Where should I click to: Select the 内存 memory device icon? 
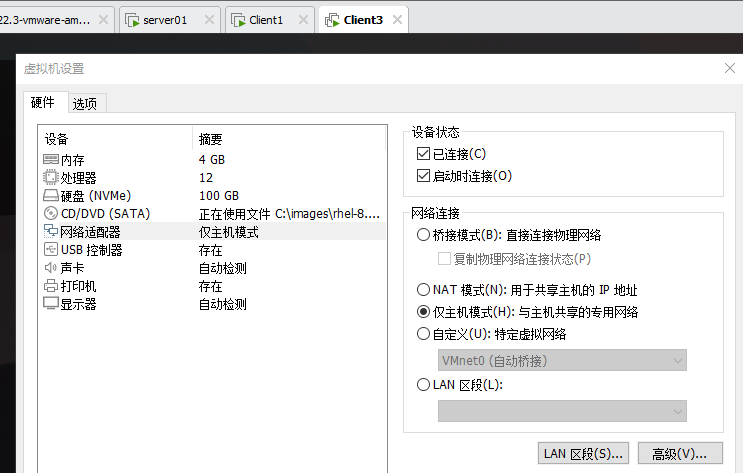click(x=51, y=159)
